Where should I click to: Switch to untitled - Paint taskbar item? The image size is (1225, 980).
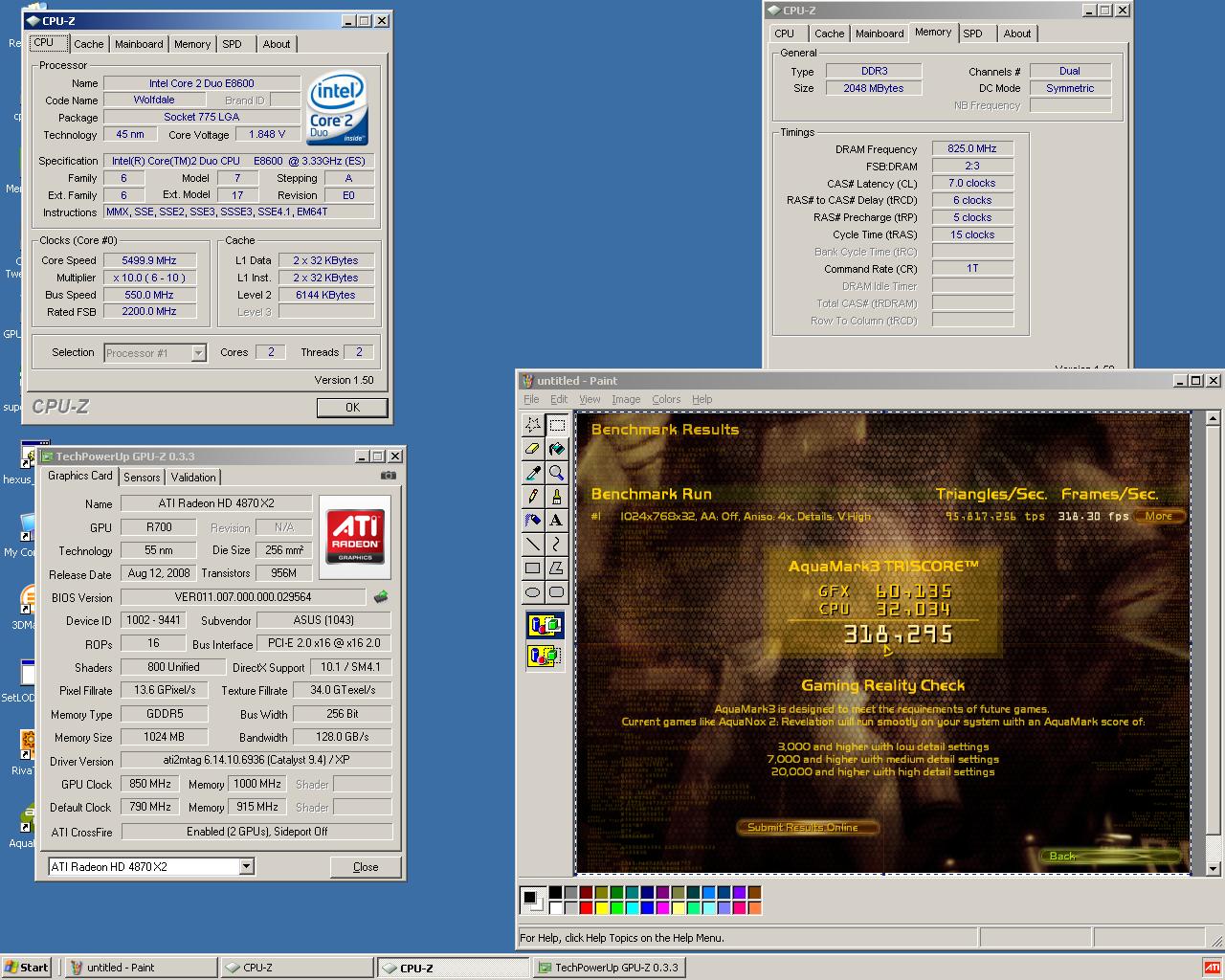140,968
